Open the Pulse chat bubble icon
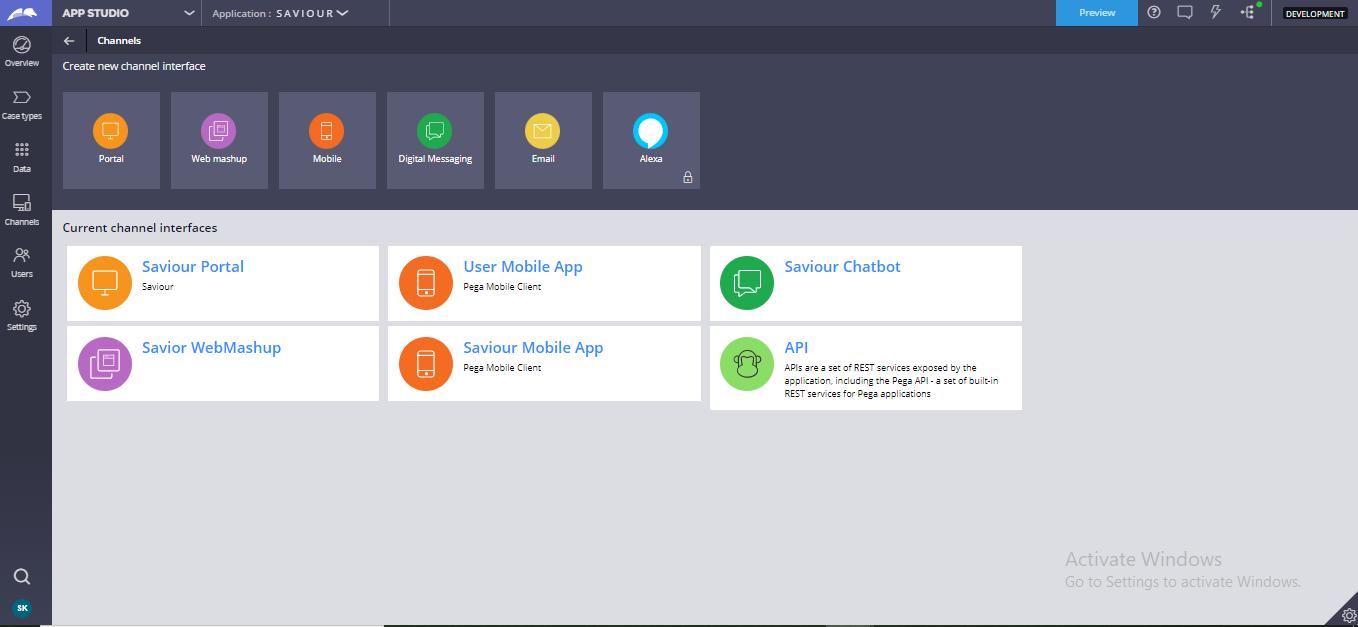 pos(1185,13)
